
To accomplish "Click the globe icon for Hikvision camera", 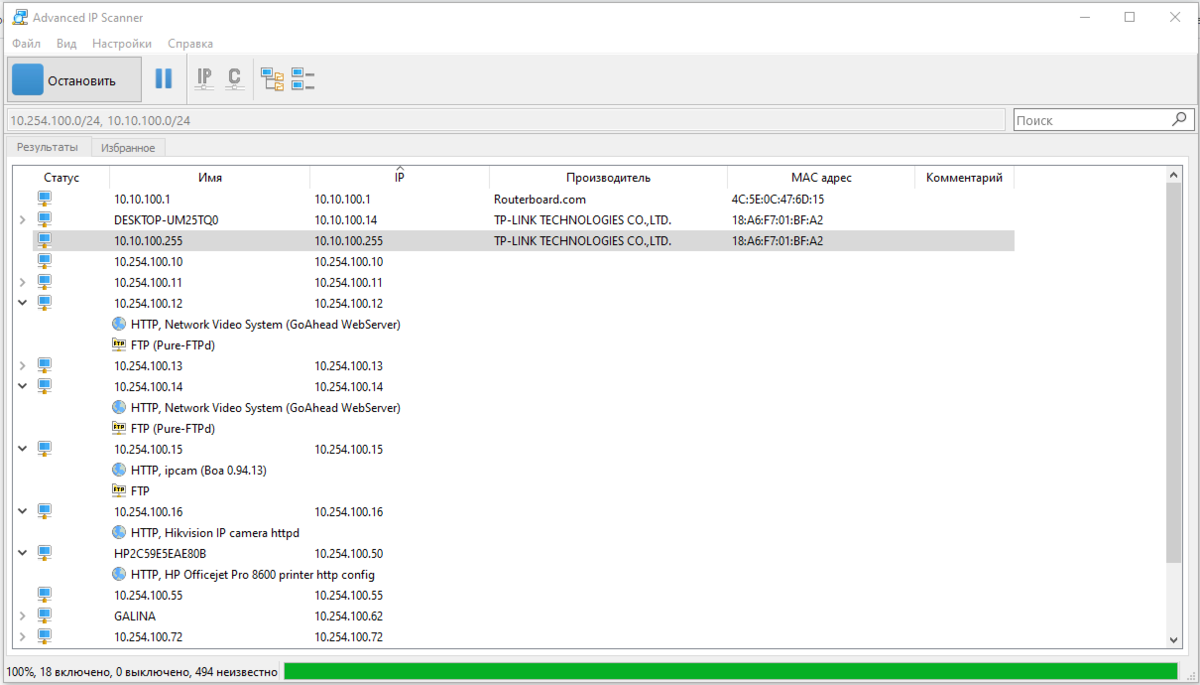I will coord(119,532).
